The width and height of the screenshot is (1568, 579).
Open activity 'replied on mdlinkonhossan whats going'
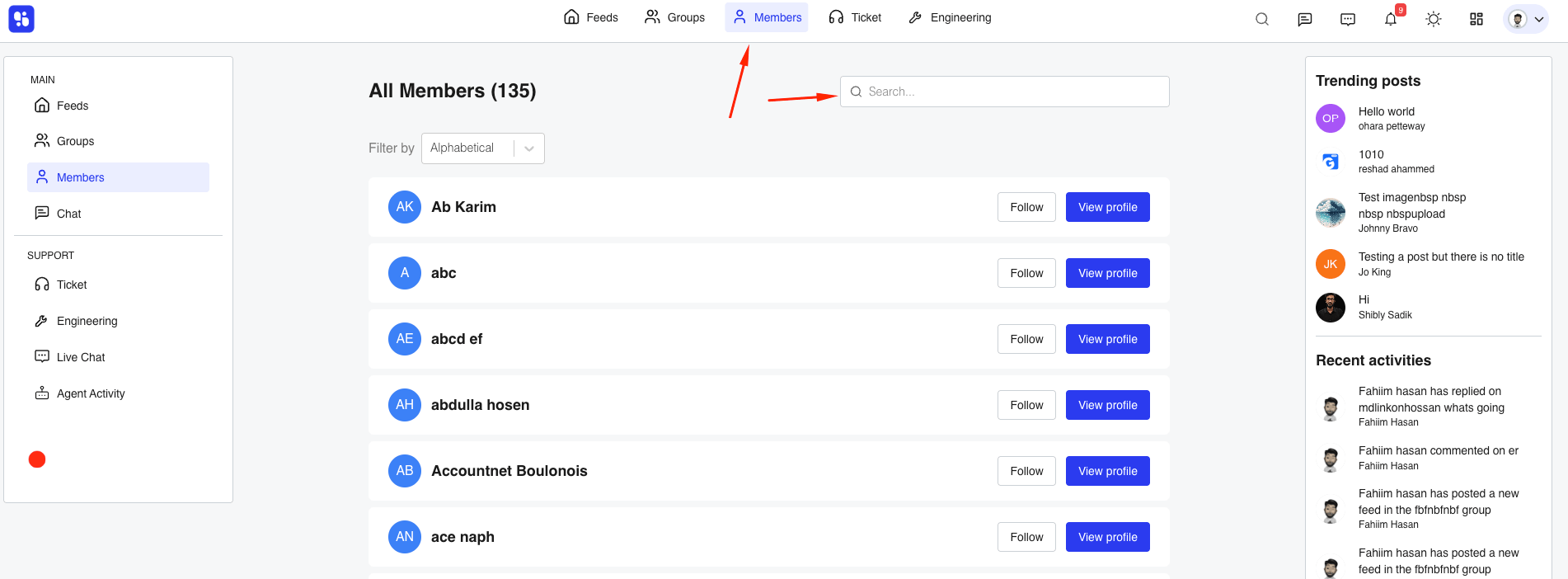(x=1431, y=399)
